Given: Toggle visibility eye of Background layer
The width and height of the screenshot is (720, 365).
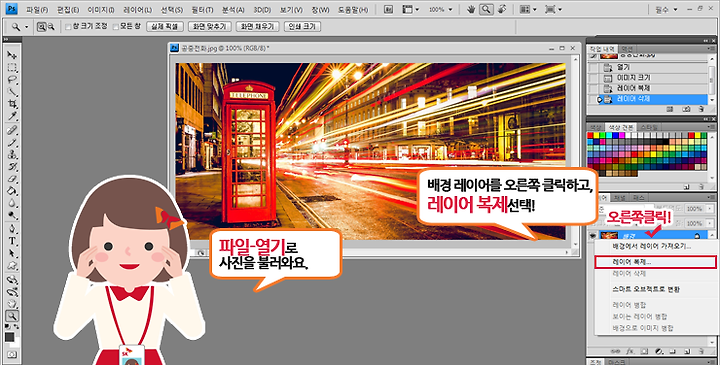Looking at the screenshot, I should [x=593, y=236].
